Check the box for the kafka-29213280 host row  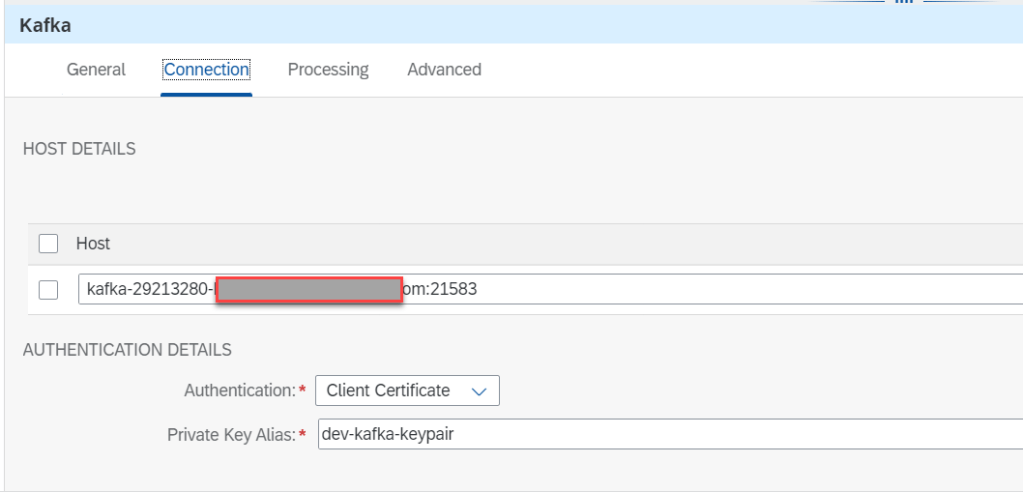[x=48, y=290]
